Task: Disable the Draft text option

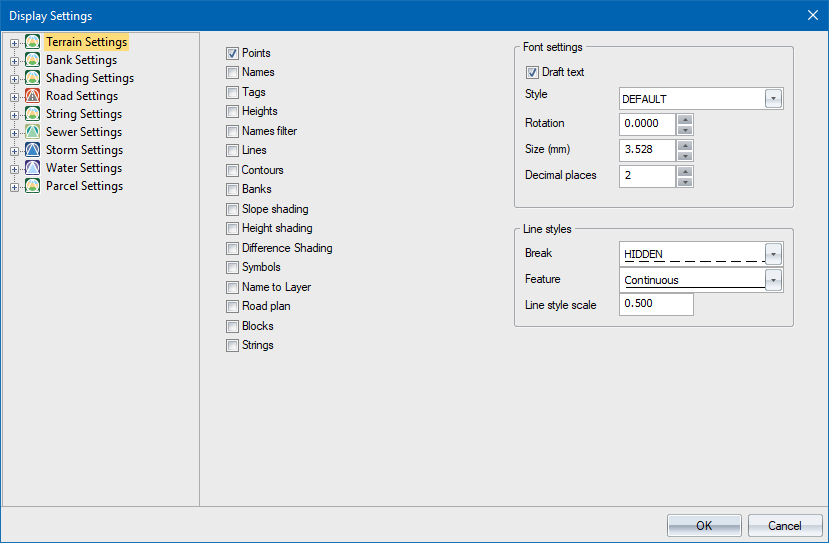Action: pos(532,72)
